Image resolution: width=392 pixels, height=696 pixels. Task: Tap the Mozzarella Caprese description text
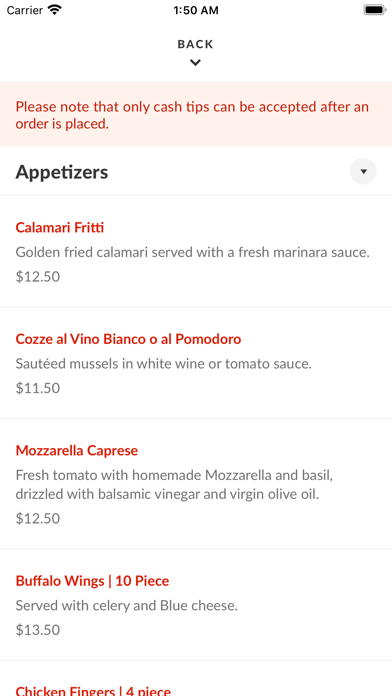click(x=174, y=485)
